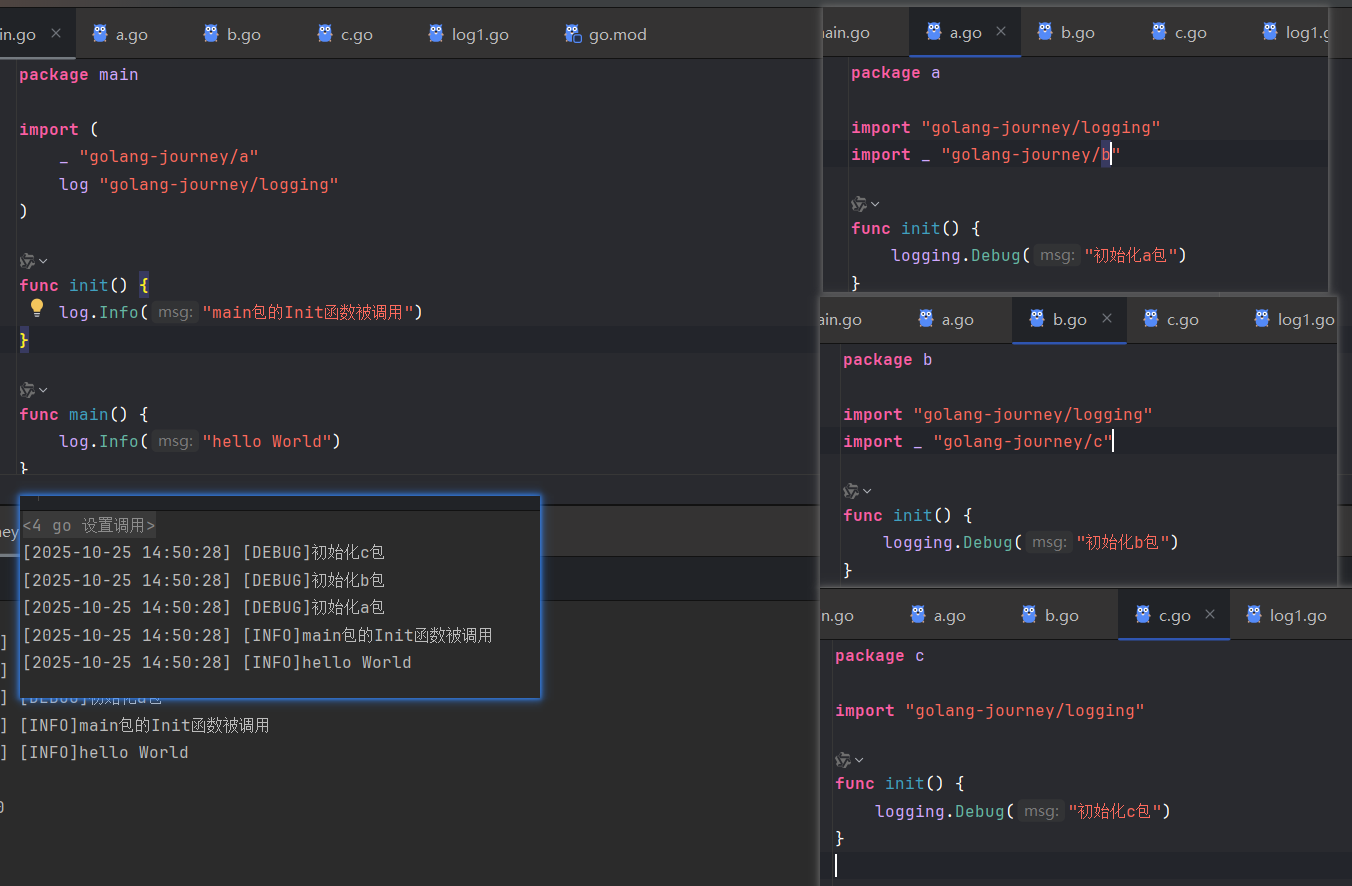Select the c.go tab in the left editor
The image size is (1352, 886).
356,34
